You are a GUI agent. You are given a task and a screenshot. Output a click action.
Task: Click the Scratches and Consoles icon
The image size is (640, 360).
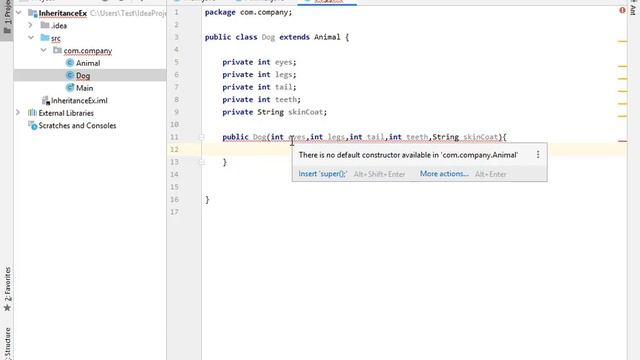33,126
